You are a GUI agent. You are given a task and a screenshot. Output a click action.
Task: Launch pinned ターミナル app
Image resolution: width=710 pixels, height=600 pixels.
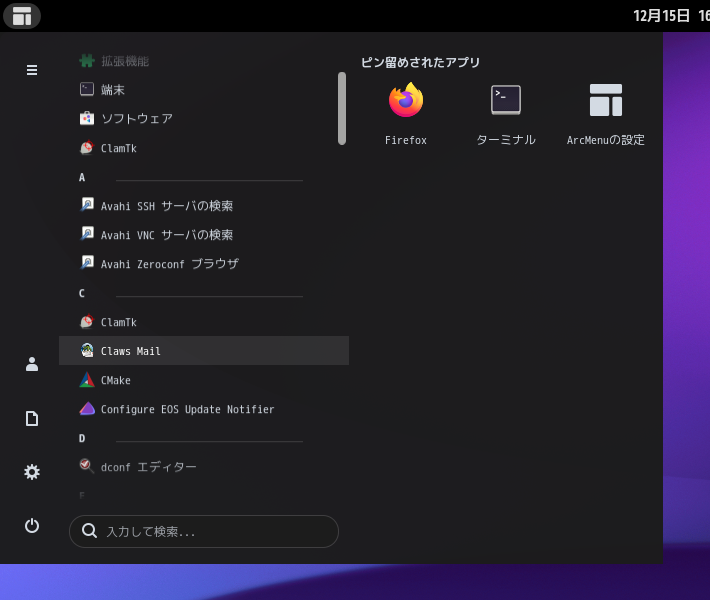point(506,114)
